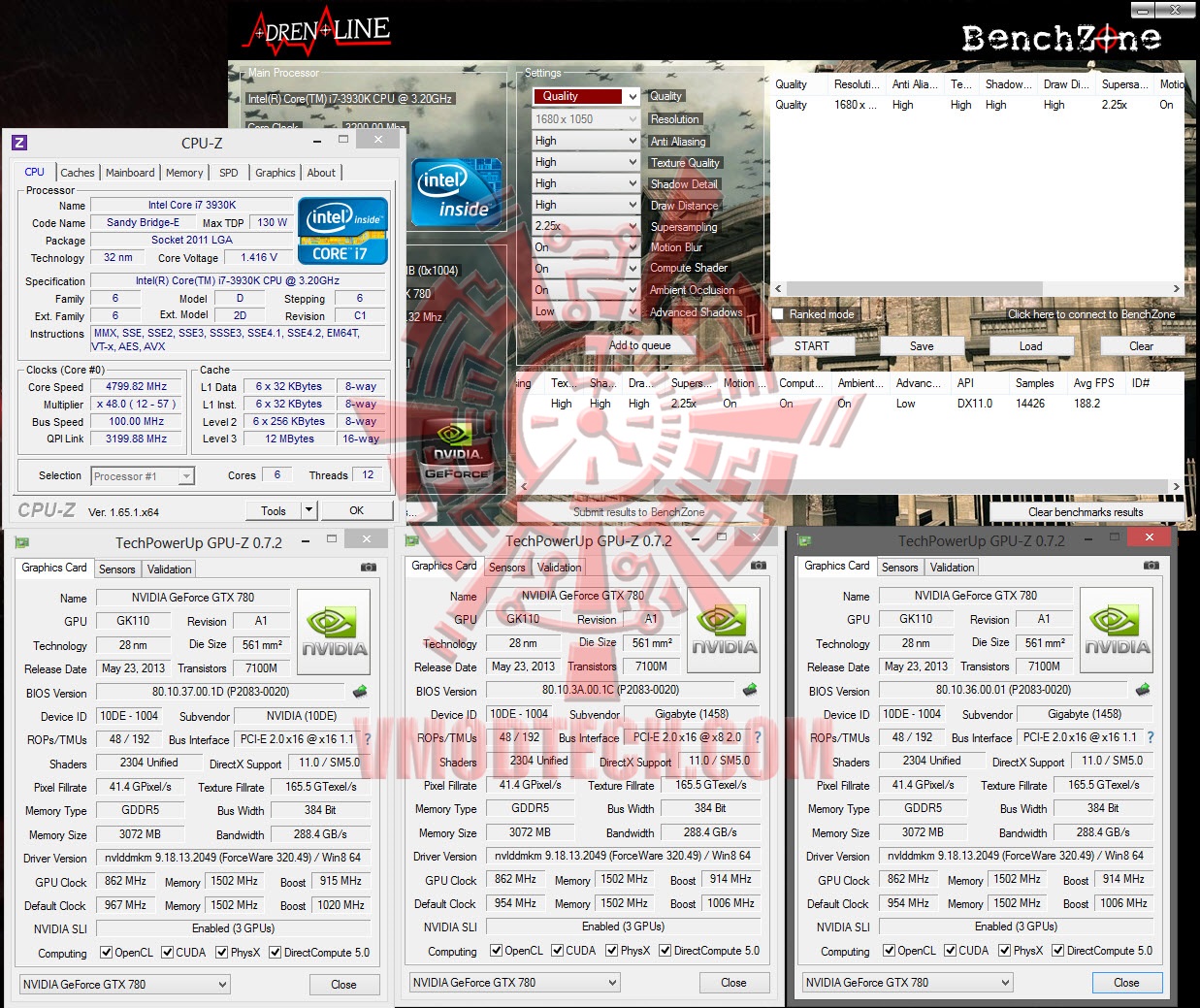This screenshot has width=1200, height=1008.
Task: Click CPU-Z title bar app icon
Action: pos(19,143)
